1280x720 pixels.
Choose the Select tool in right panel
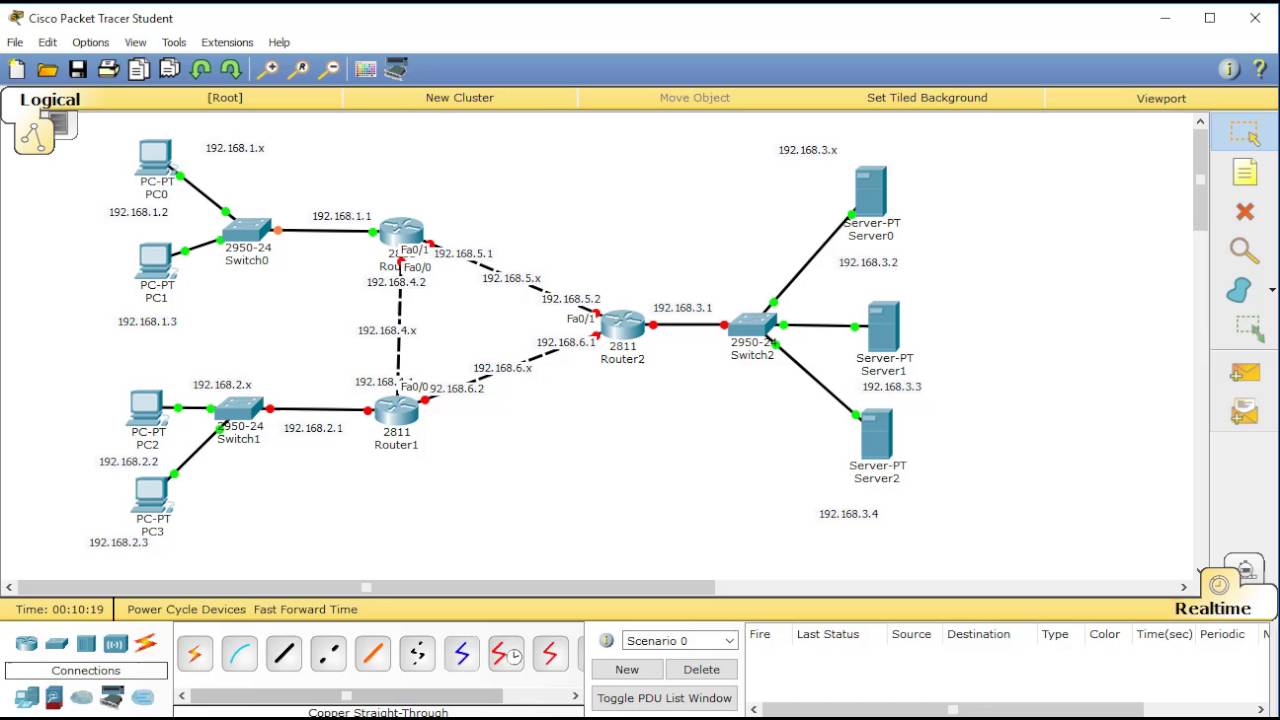point(1245,132)
